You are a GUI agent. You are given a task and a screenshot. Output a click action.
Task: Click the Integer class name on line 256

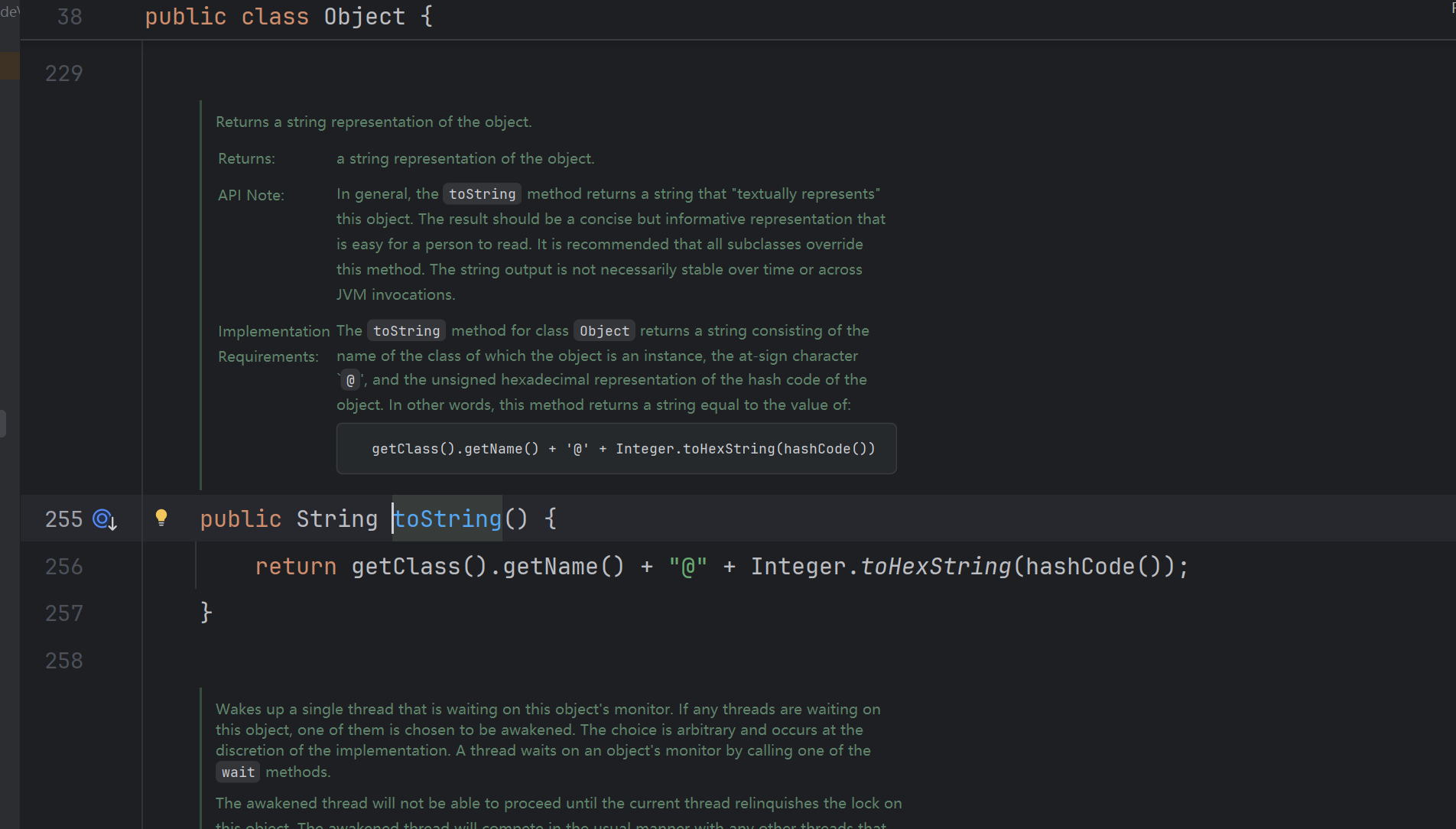tap(798, 567)
